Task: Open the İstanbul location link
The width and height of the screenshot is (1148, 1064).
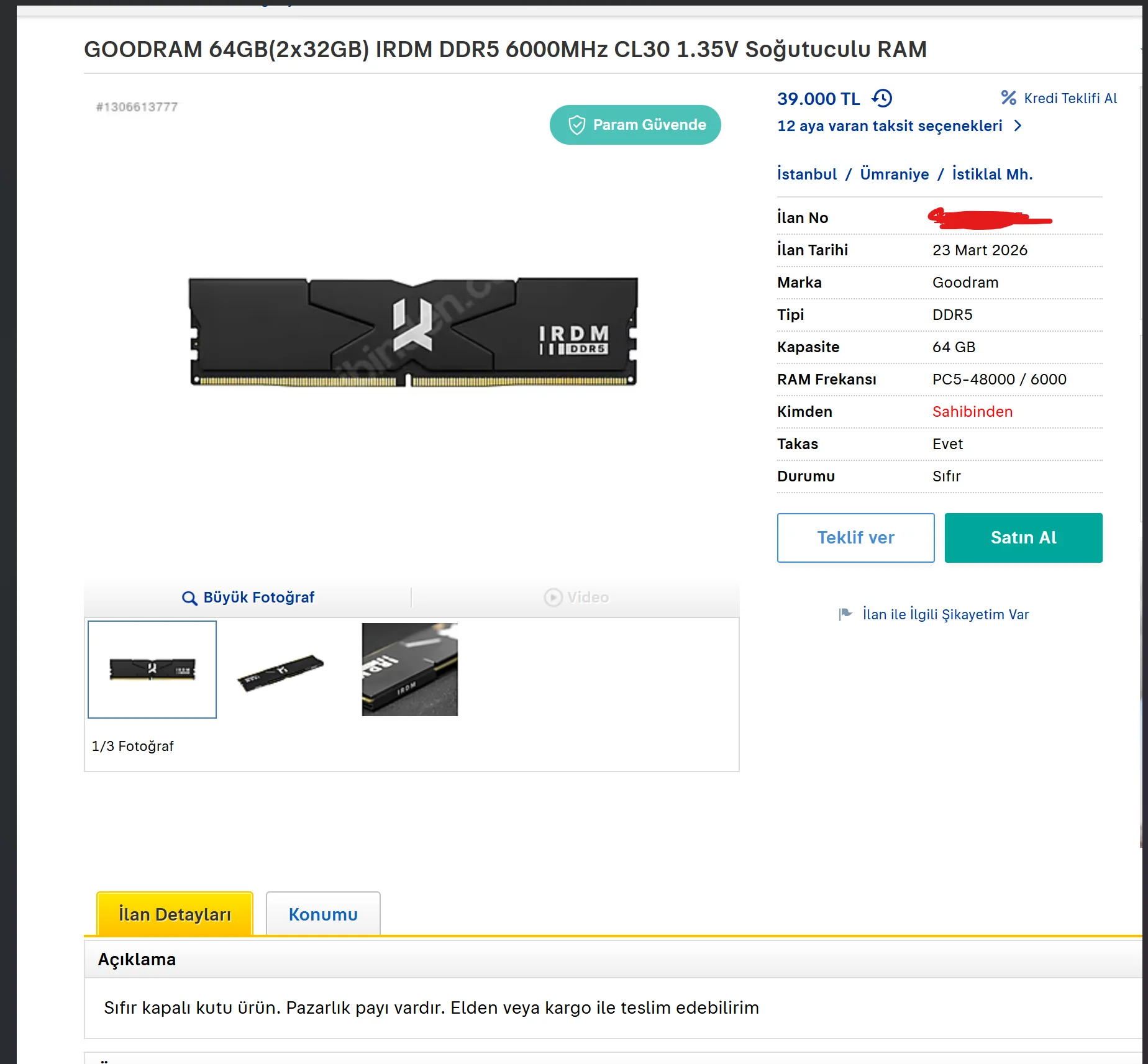Action: 807,175
